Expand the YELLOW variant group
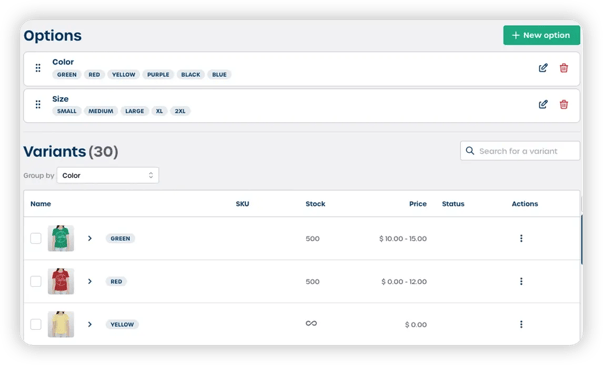Image resolution: width=603 pixels, height=365 pixels. pos(90,324)
